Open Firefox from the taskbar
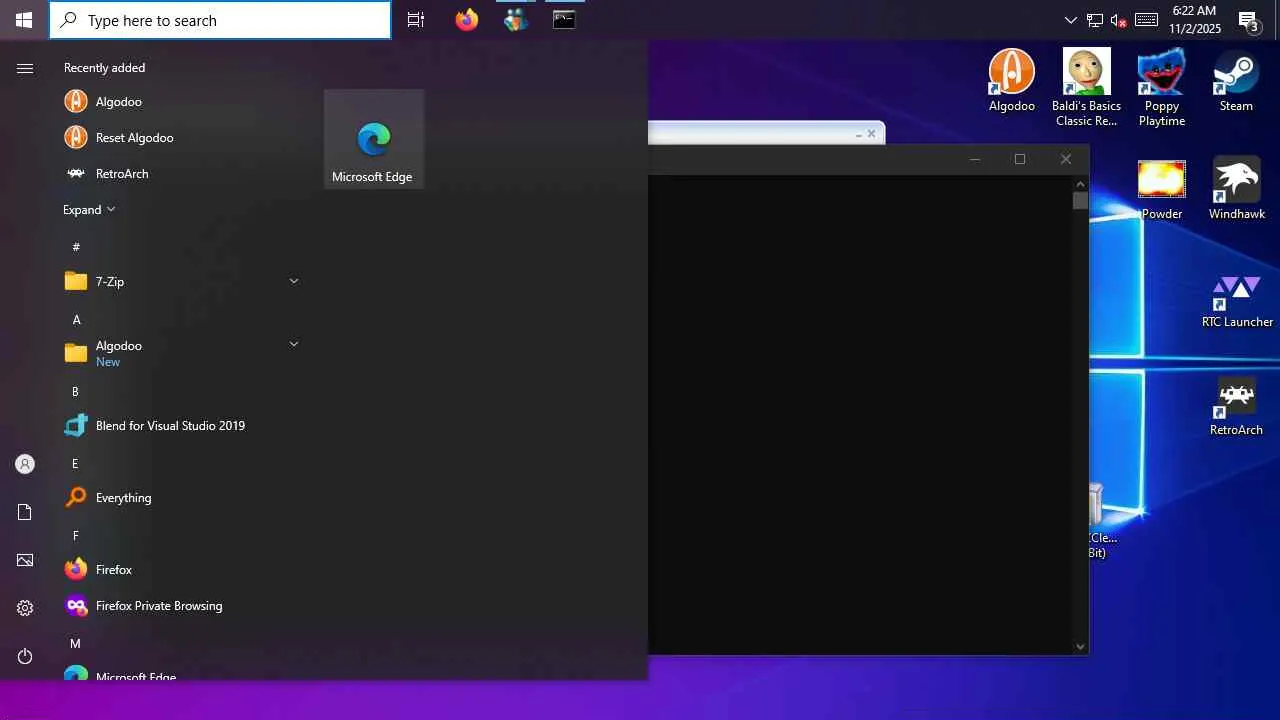Viewport: 1280px width, 720px height. (467, 20)
